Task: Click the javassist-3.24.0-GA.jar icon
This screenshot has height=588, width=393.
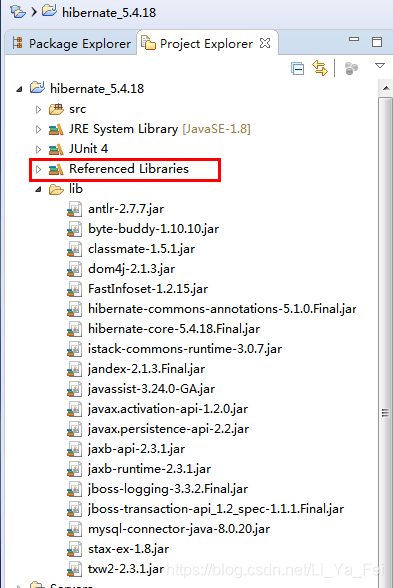Action: (x=74, y=389)
